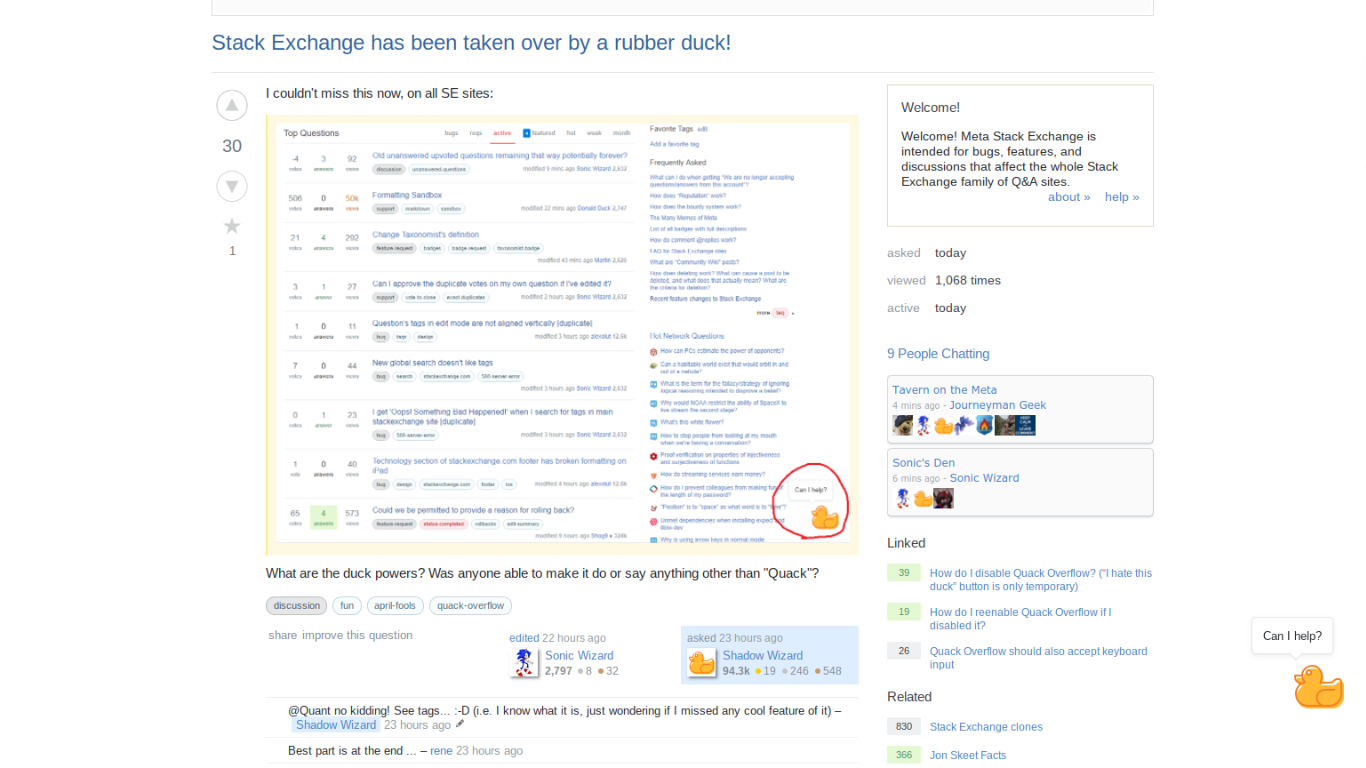Click the Sonic avatar in Sonic's Den

(x=901, y=497)
